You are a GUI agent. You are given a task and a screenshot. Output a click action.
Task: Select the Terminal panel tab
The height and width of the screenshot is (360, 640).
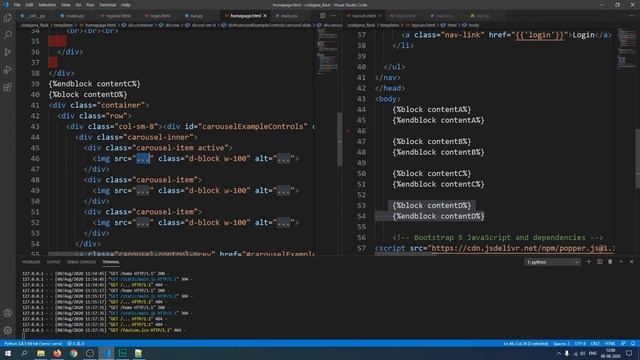point(111,262)
